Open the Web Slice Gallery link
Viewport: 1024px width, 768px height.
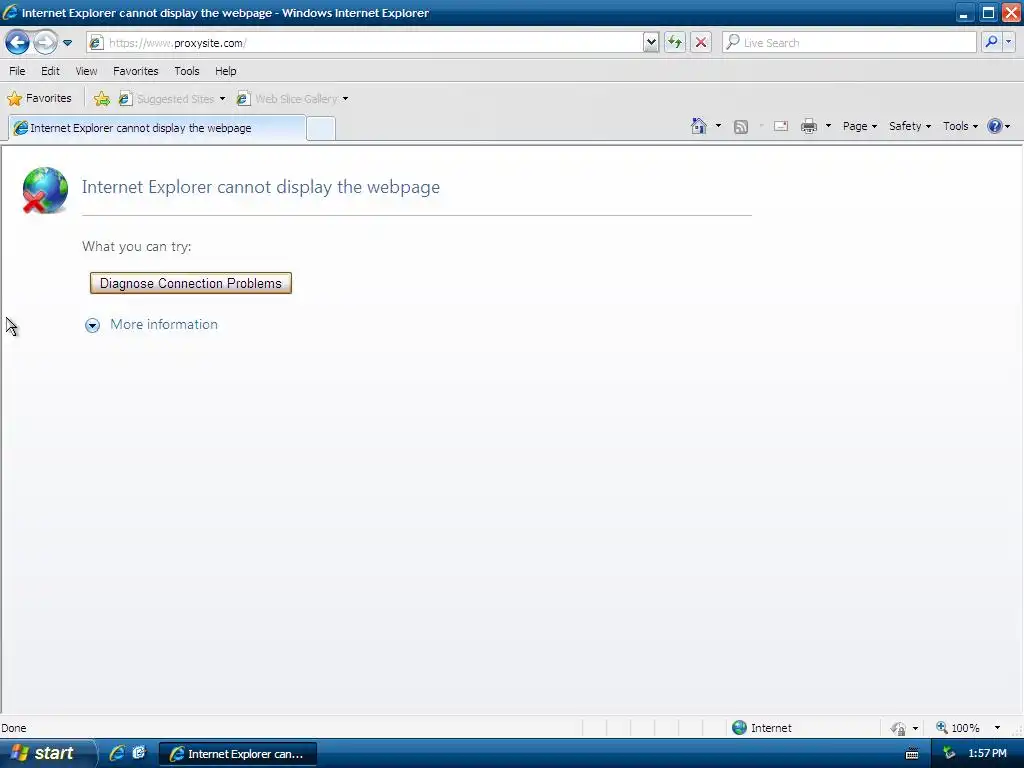pyautogui.click(x=287, y=99)
